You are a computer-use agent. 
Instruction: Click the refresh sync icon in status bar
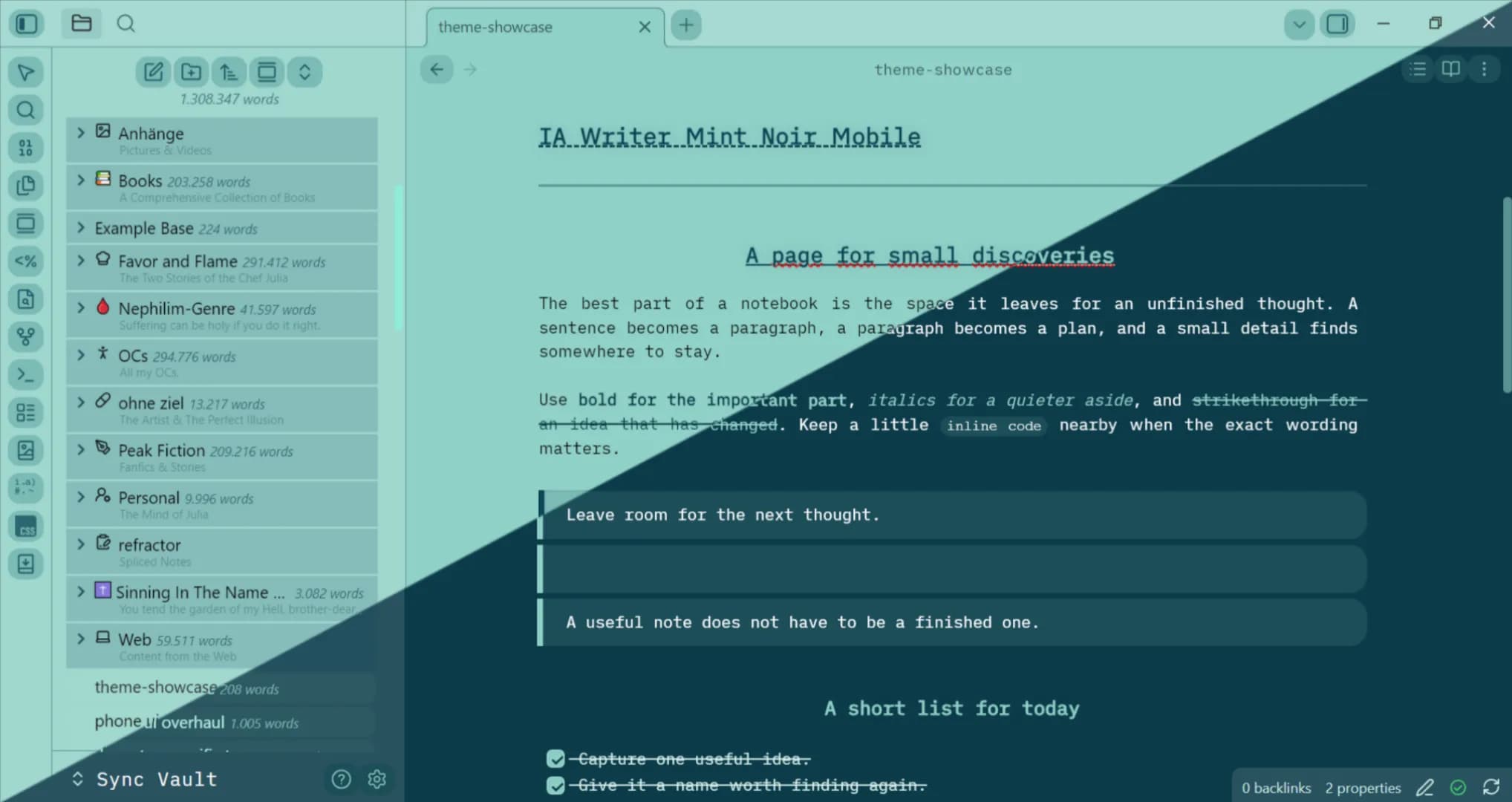(1491, 787)
